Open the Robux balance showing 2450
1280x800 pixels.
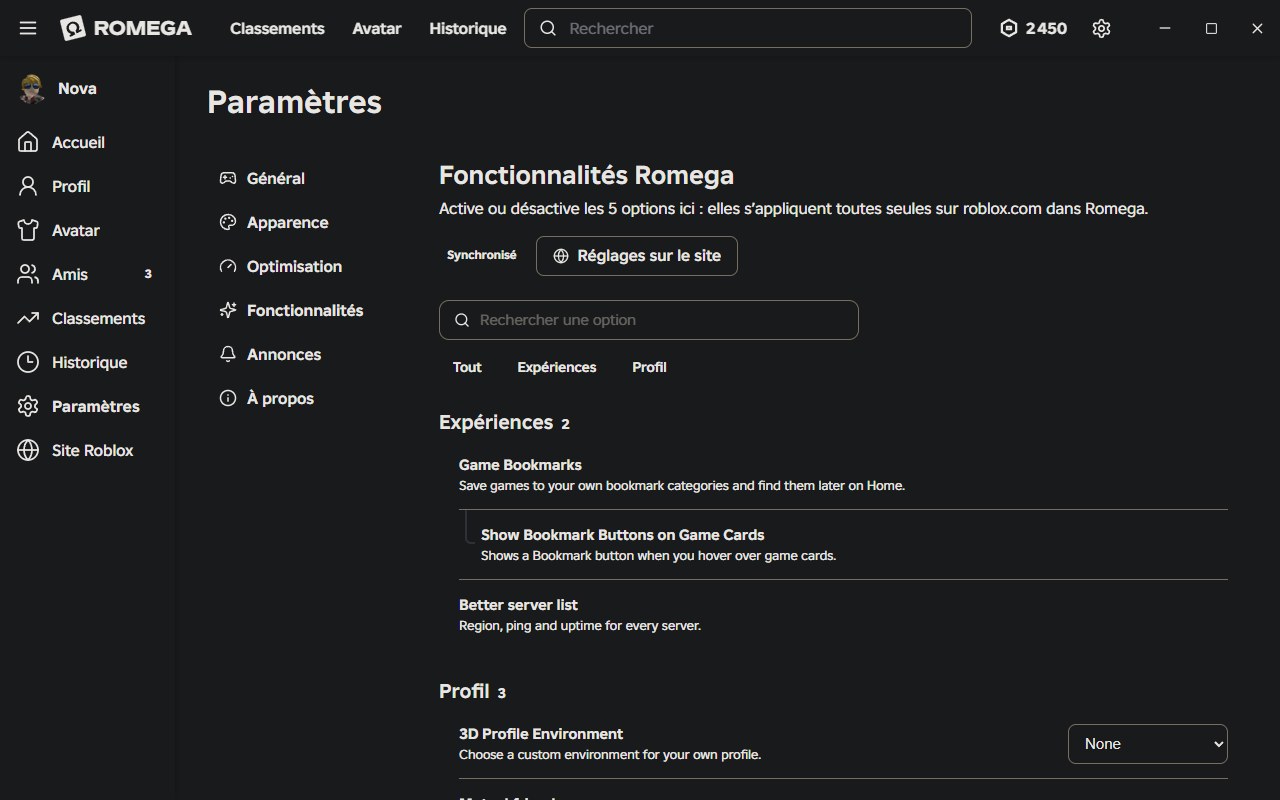click(x=1033, y=28)
